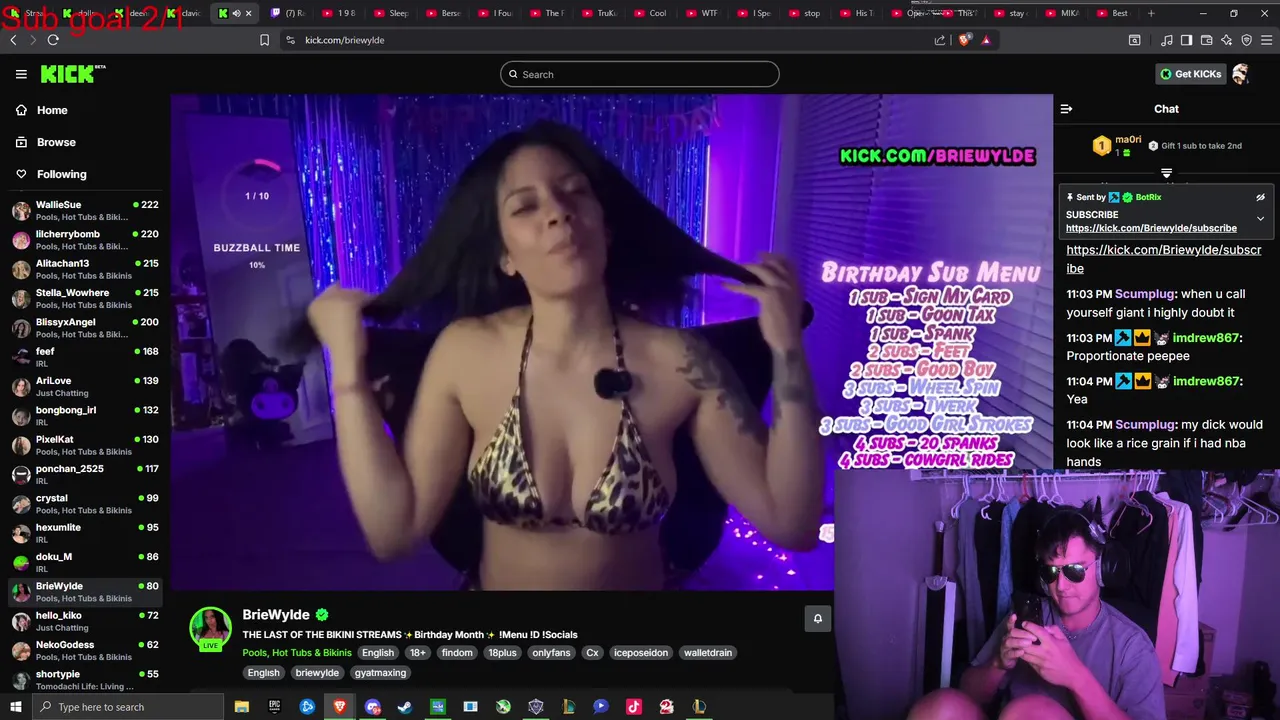
Task: Click the share icon in address bar
Action: [940, 40]
